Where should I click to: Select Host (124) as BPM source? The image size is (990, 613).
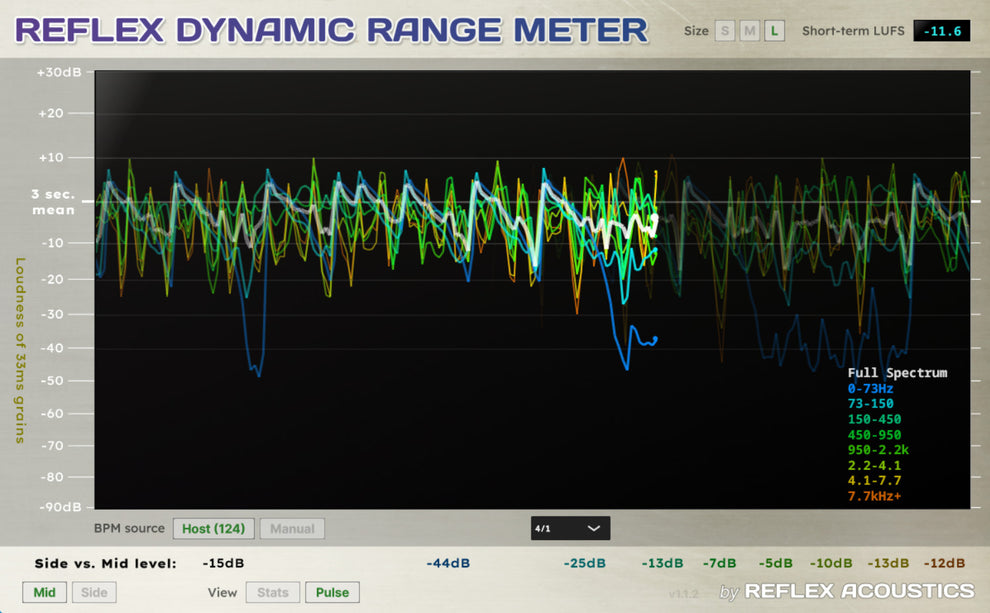pyautogui.click(x=213, y=528)
